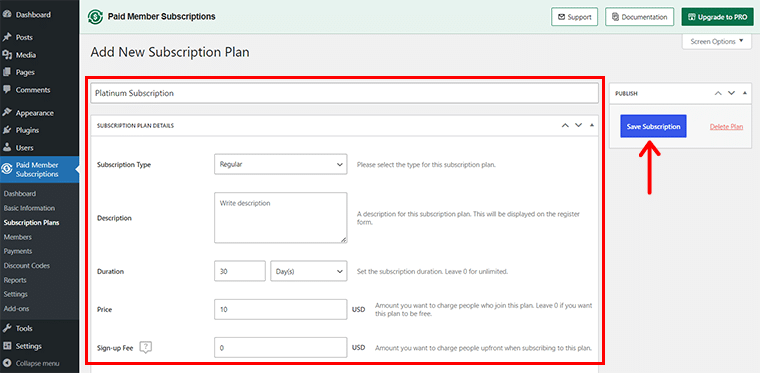This screenshot has width=760, height=373.
Task: Click the Pages icon in sidebar
Action: pos(7,72)
